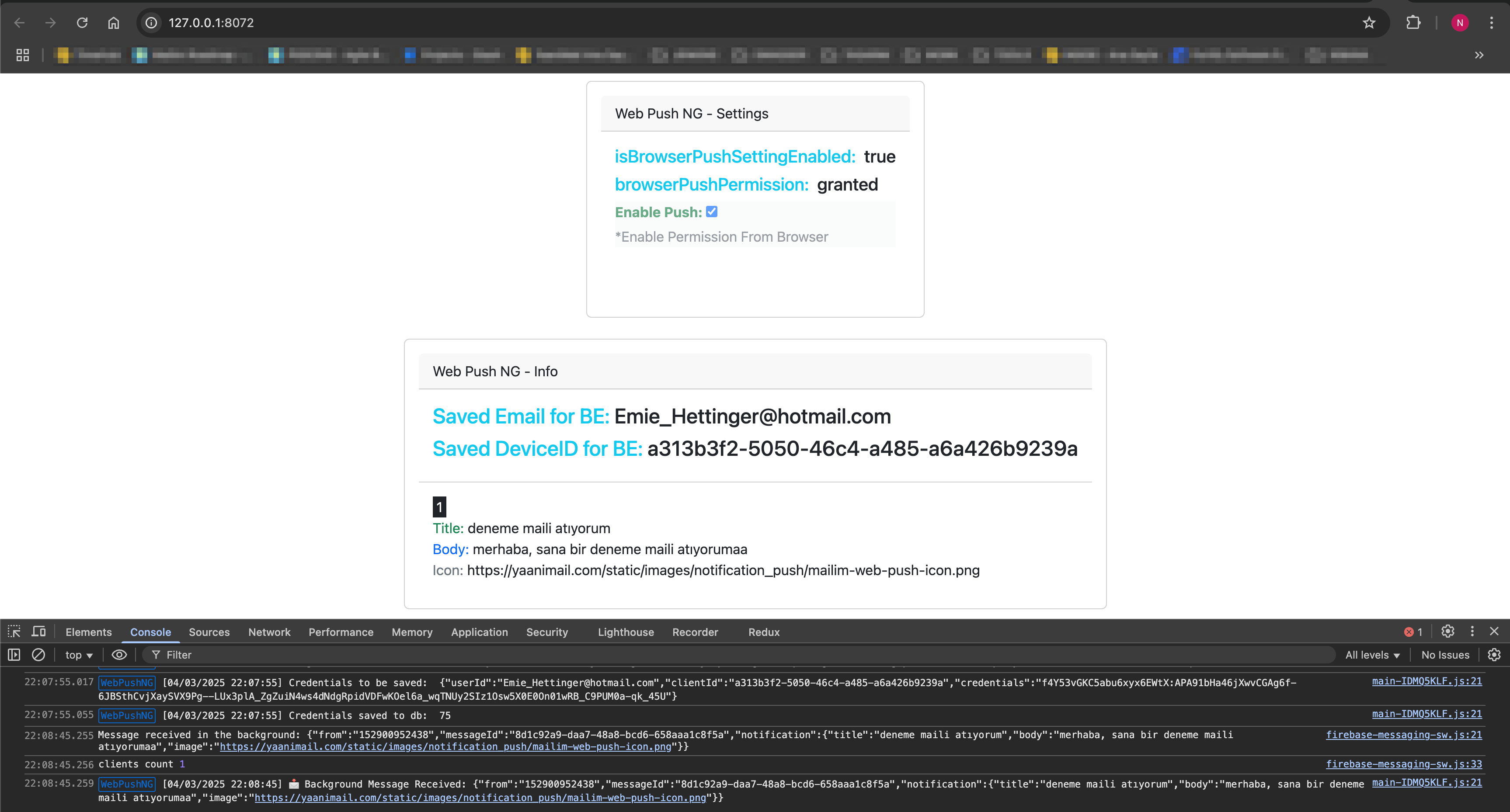Open the Redux tab
This screenshot has width=1510, height=812.
[764, 632]
